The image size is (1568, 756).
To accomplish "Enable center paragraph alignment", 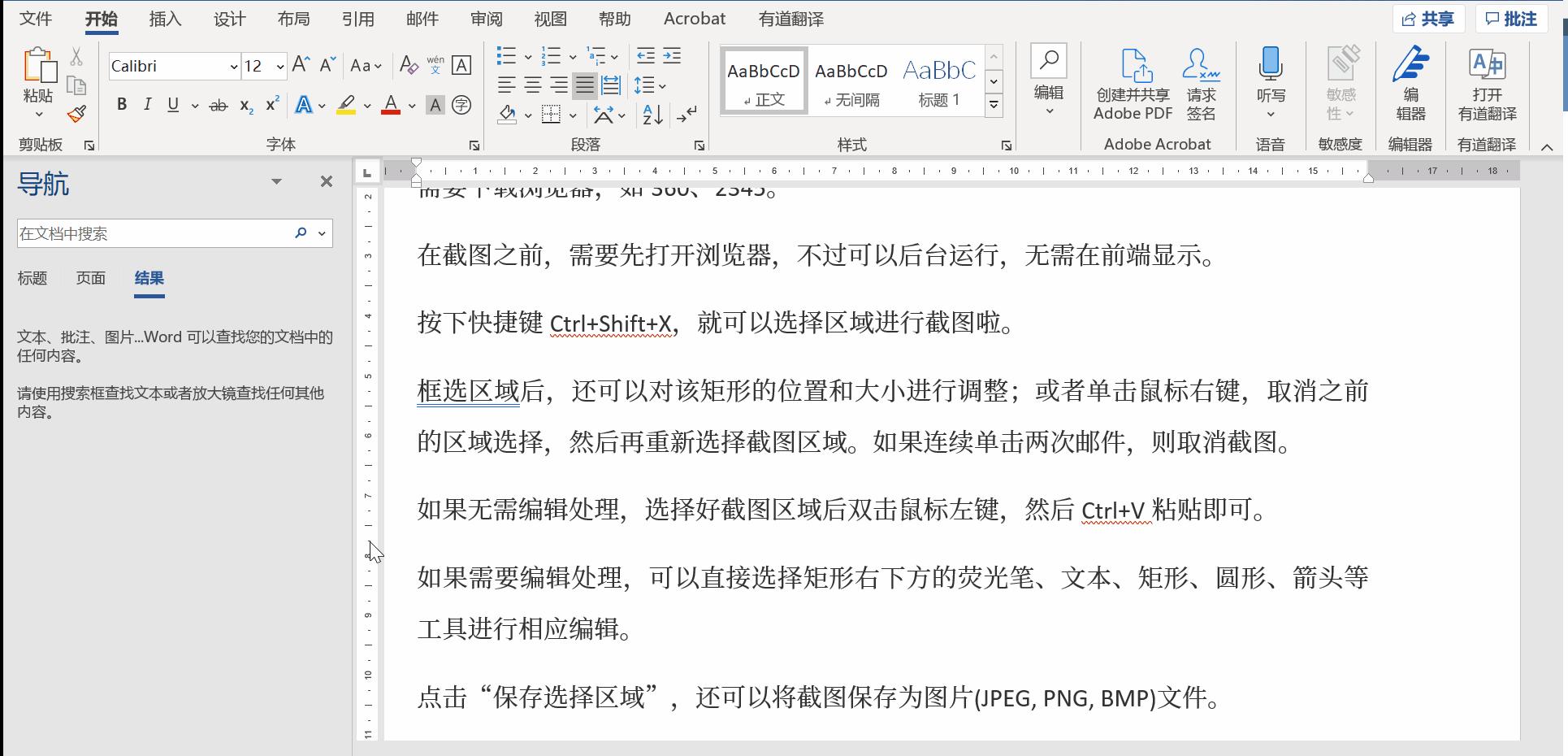I will click(x=533, y=85).
